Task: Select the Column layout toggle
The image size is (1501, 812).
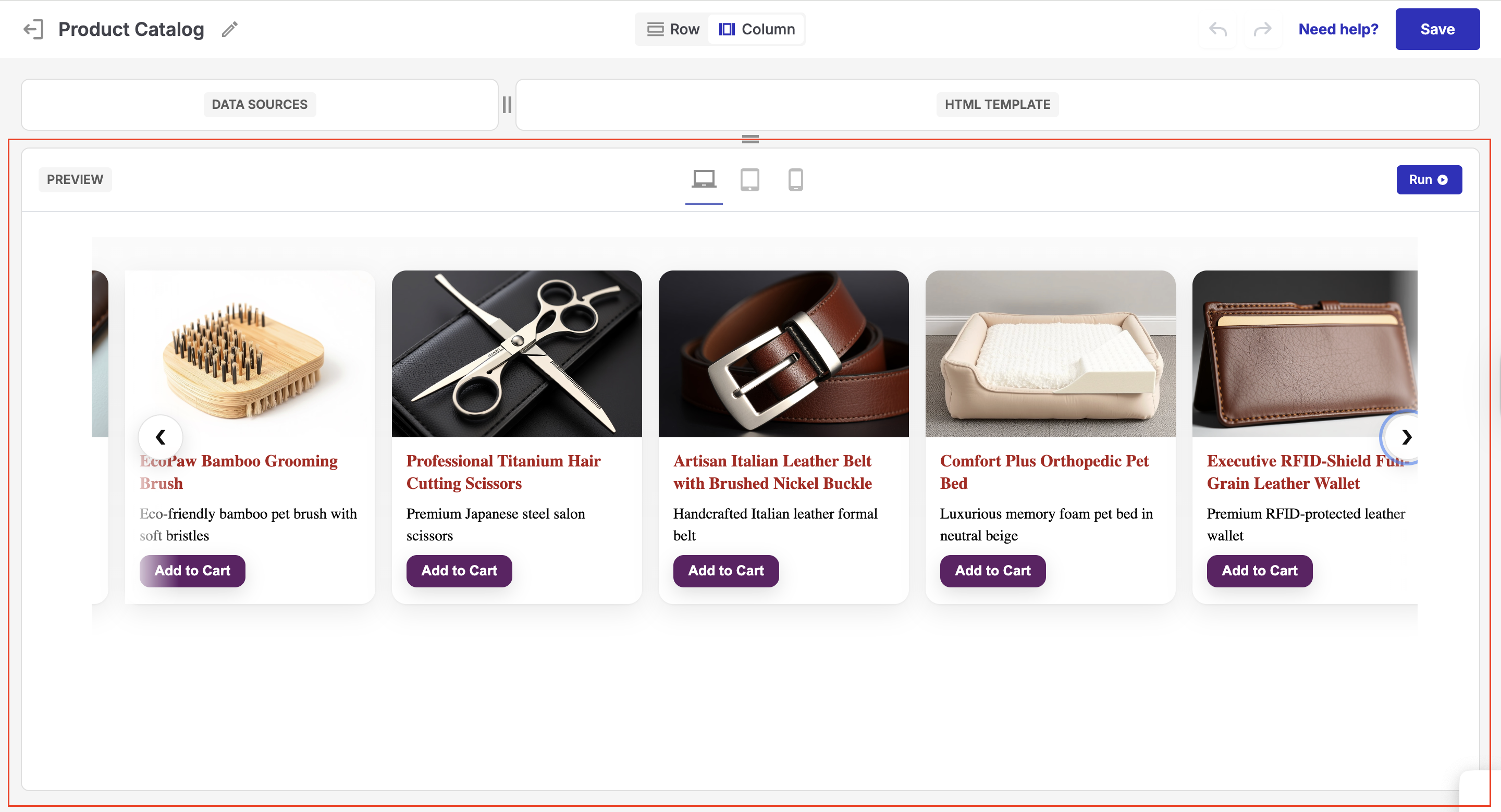Action: [756, 29]
